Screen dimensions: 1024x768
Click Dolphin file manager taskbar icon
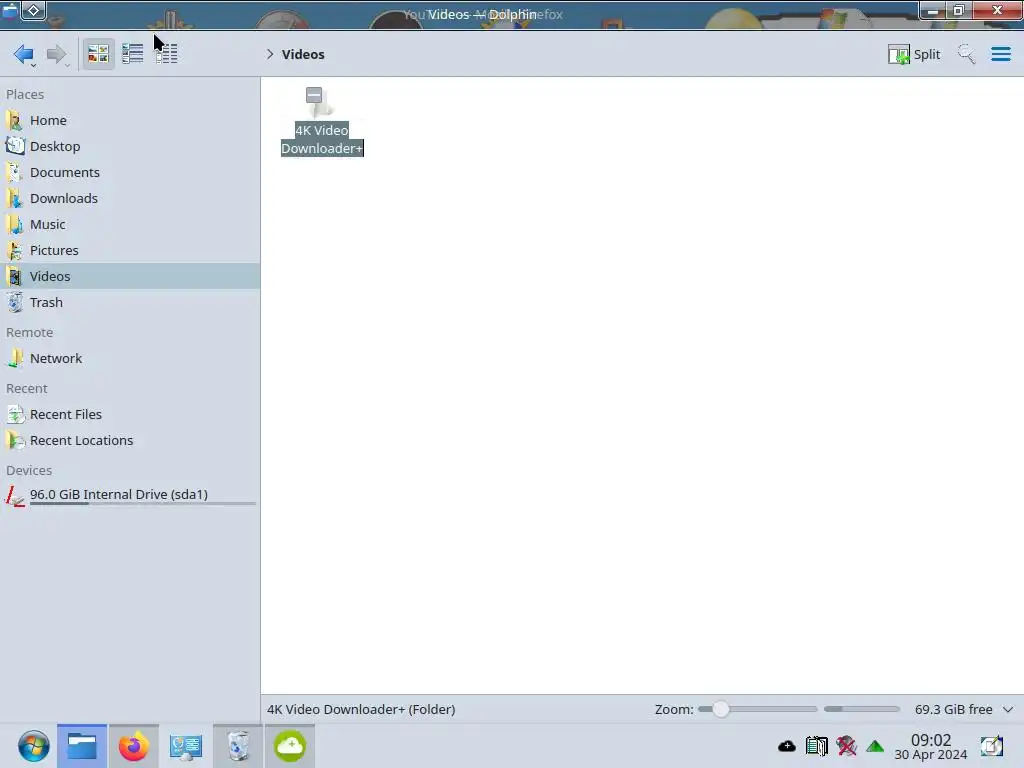[82, 746]
